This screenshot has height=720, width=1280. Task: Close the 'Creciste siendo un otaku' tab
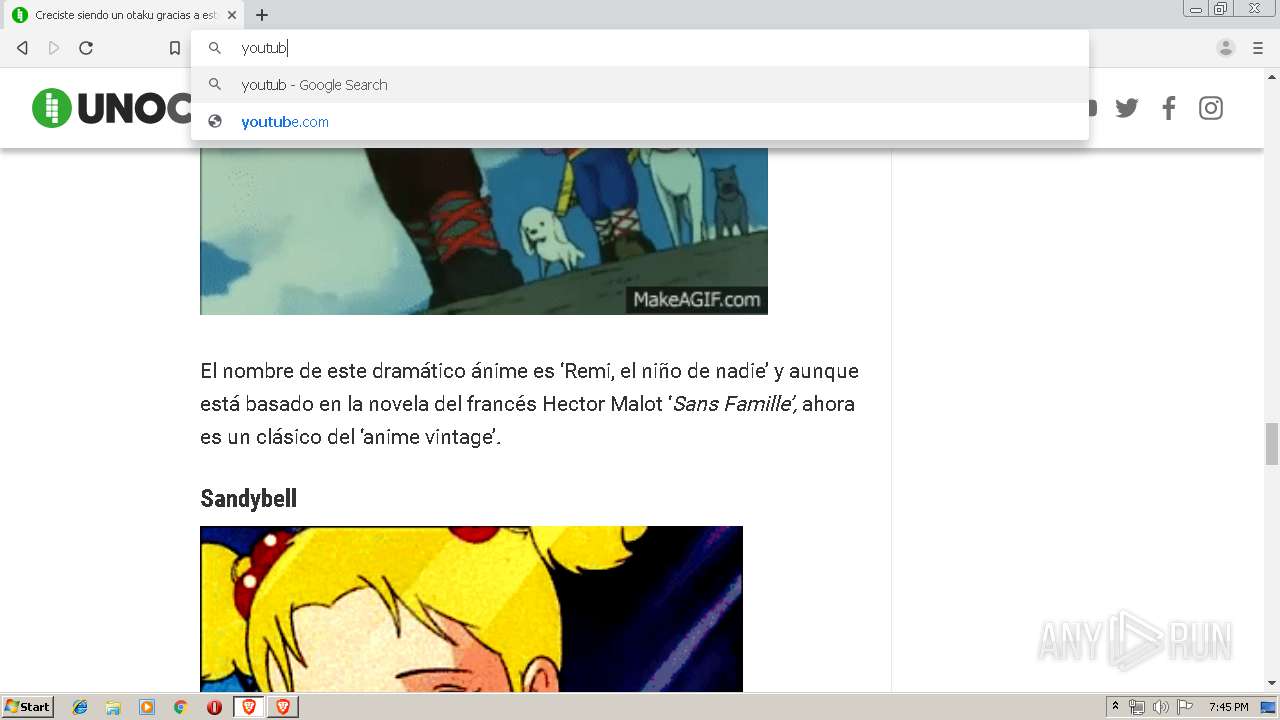coord(232,15)
